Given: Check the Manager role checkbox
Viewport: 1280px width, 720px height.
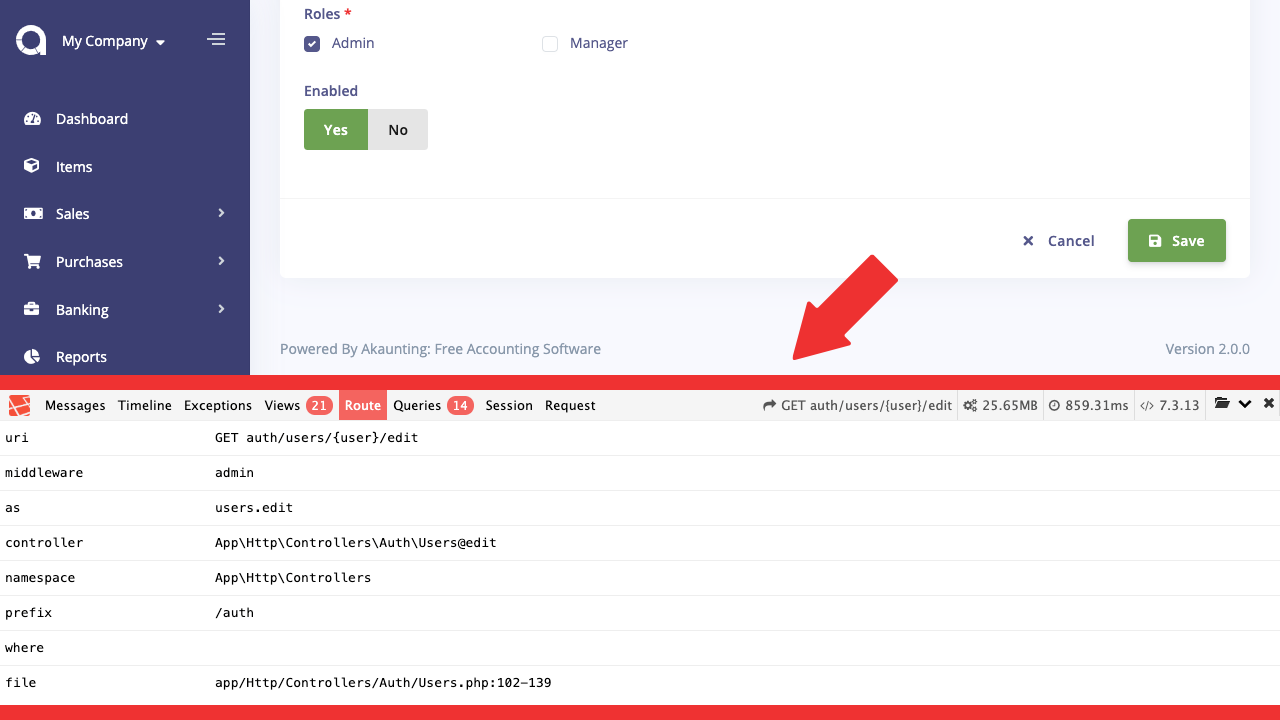Looking at the screenshot, I should 550,44.
